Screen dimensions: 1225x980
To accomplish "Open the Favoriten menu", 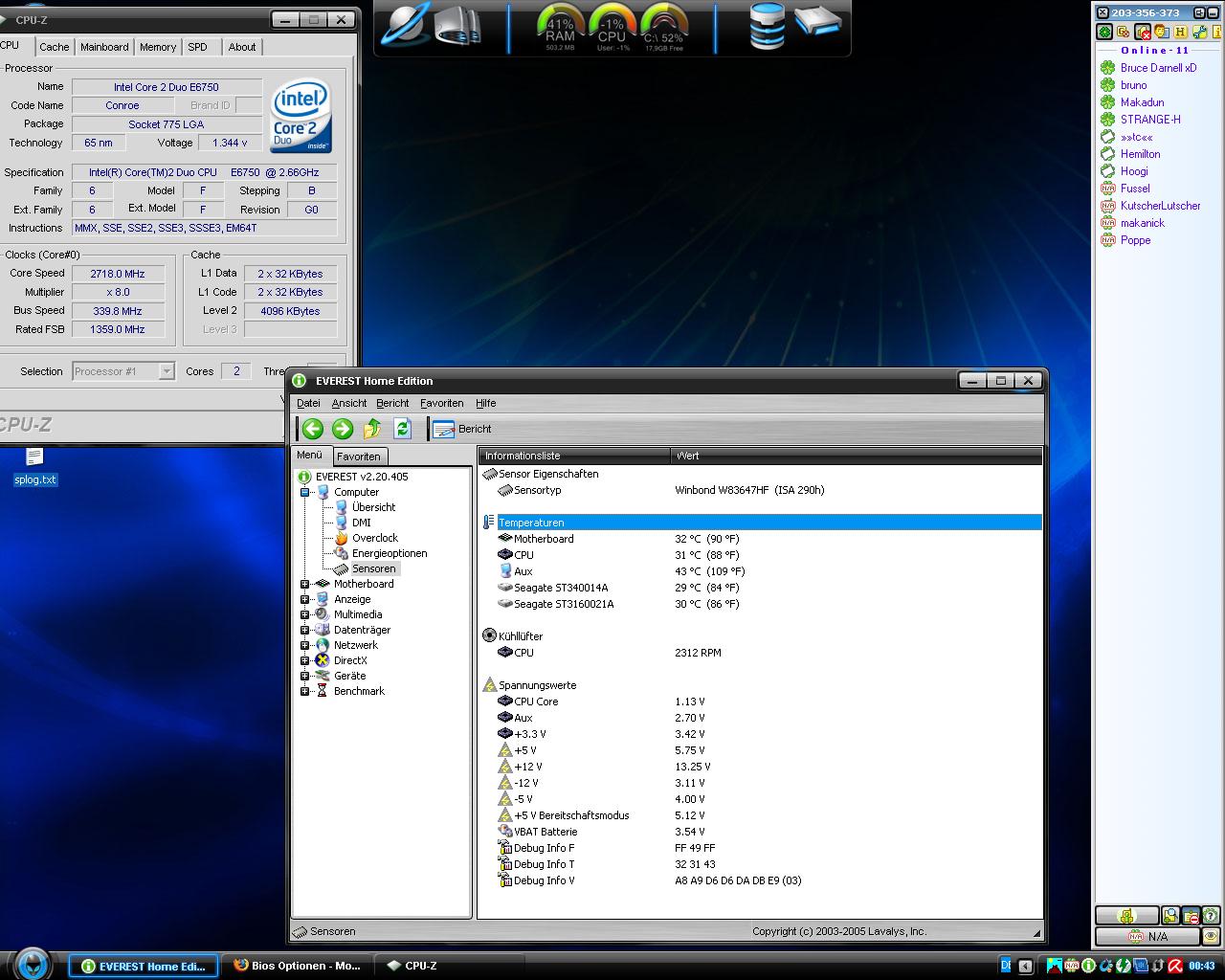I will coord(441,403).
